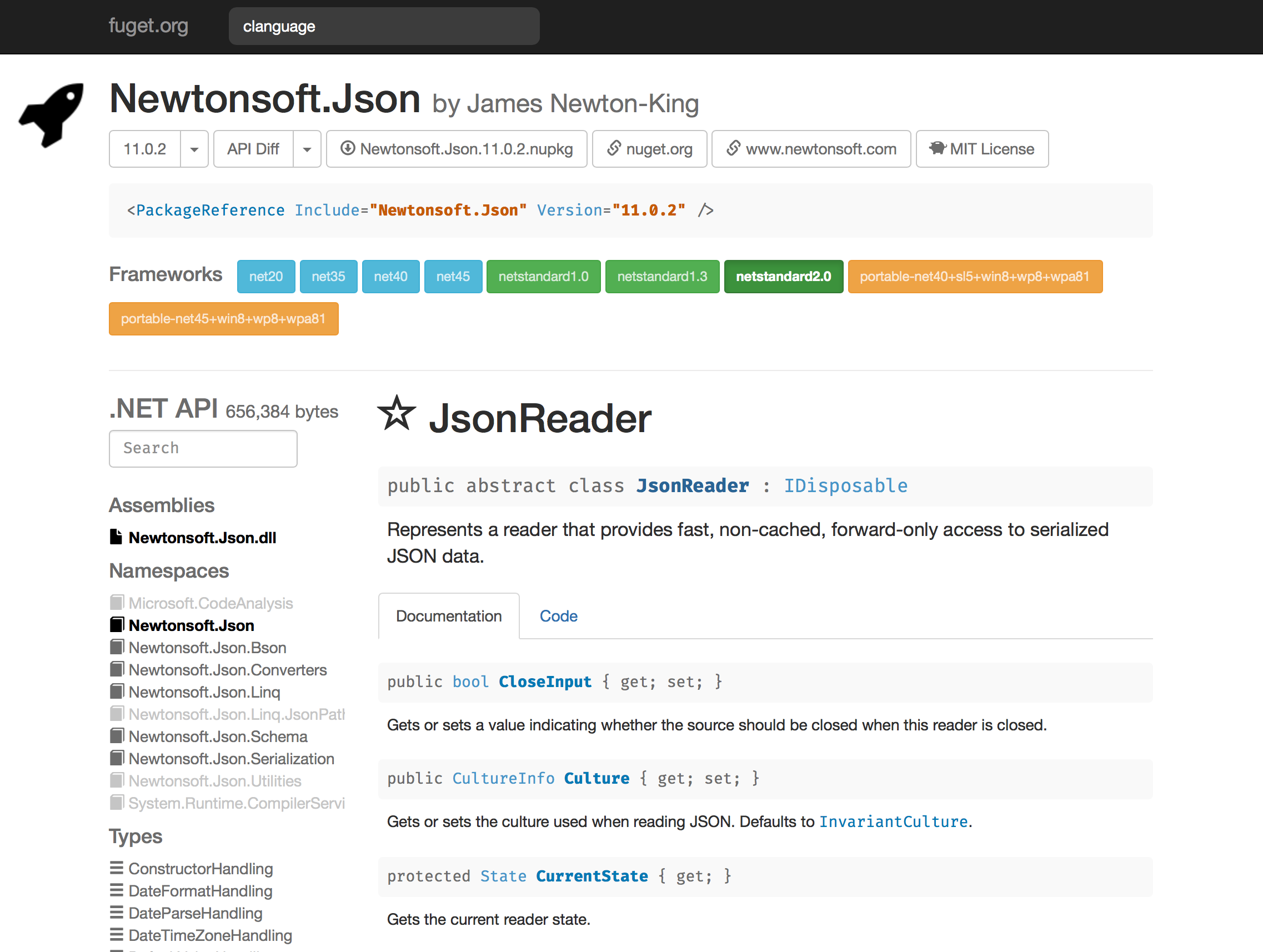Open the Newtonsoft.Json namespace

coord(191,625)
